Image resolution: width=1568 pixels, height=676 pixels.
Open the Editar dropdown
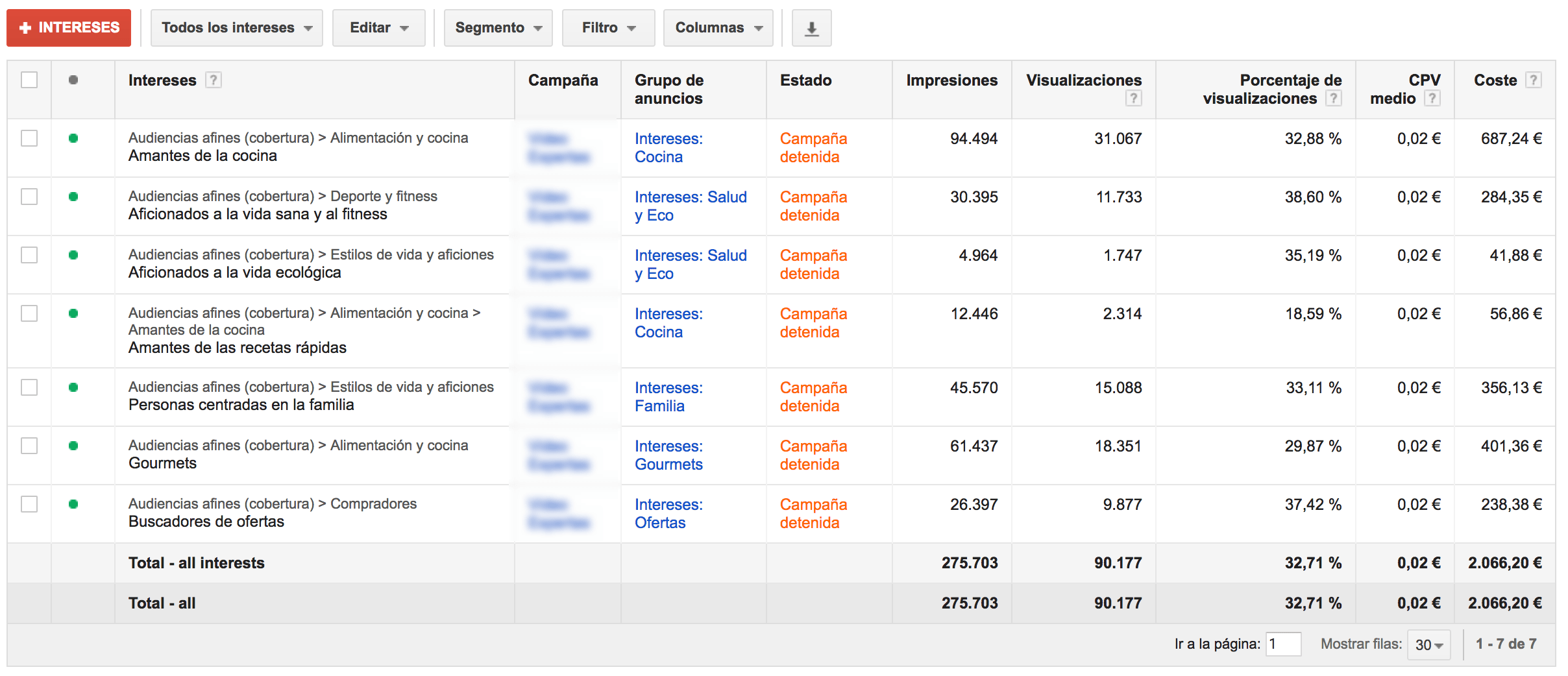click(x=379, y=28)
